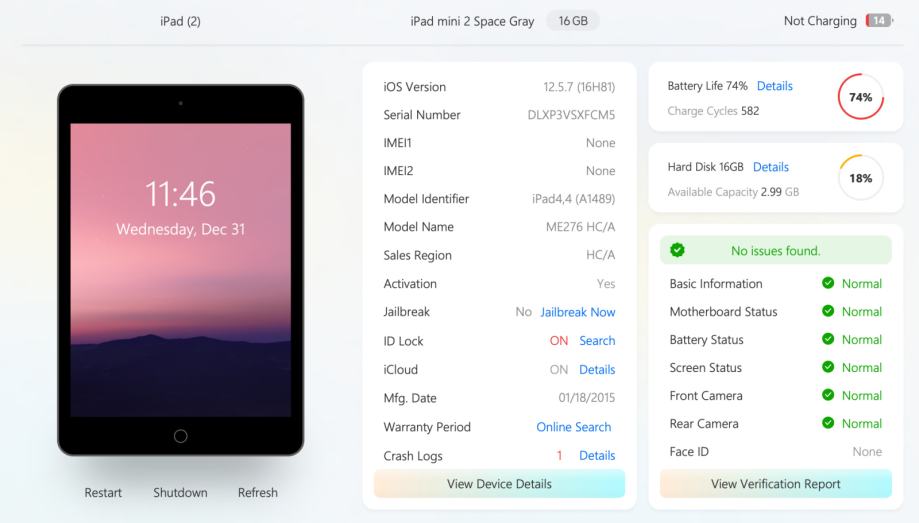Image resolution: width=919 pixels, height=523 pixels.
Task: Open View Verification Report
Action: [x=775, y=484]
